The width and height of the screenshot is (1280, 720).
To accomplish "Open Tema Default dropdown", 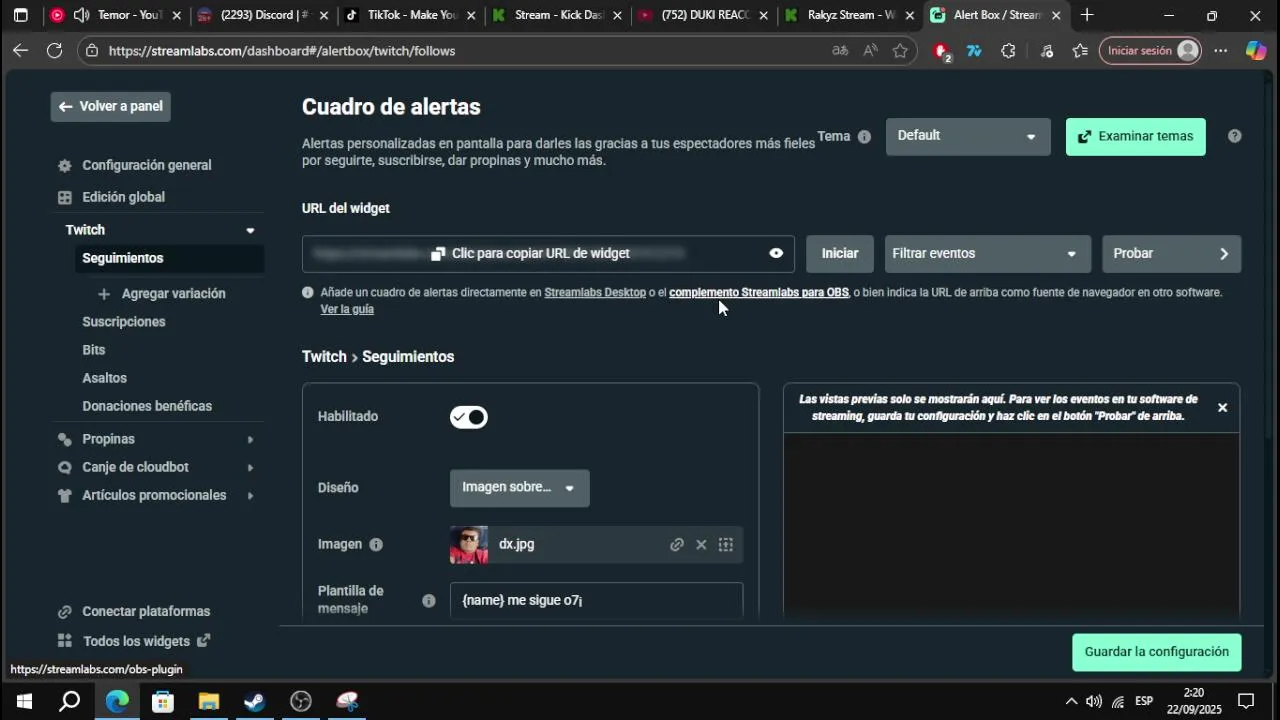I will click(968, 137).
